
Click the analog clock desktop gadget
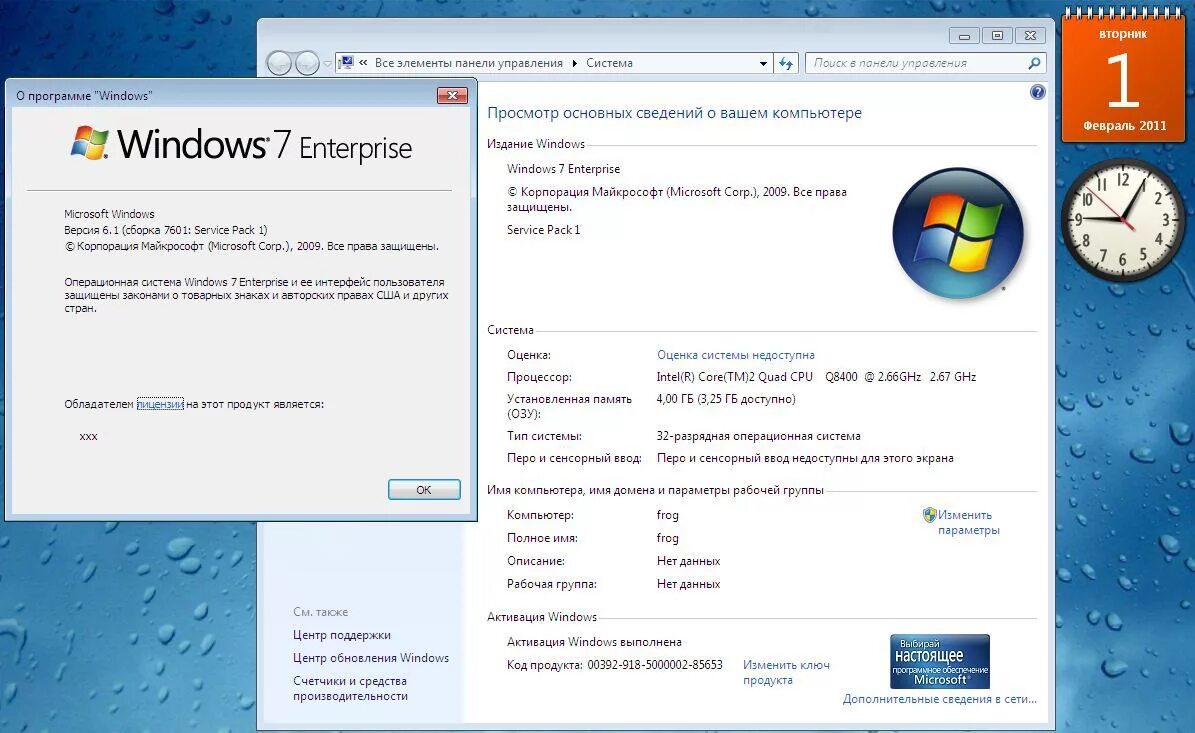pos(1123,219)
